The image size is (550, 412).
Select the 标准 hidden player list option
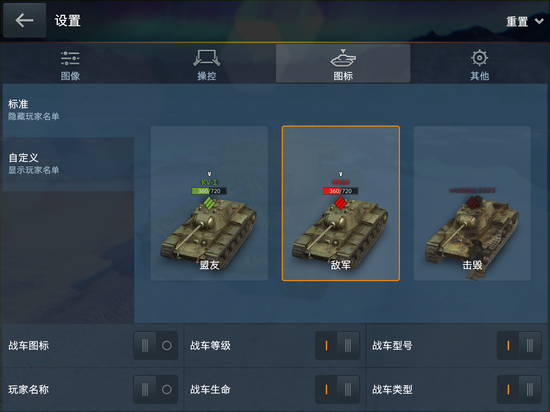click(68, 110)
